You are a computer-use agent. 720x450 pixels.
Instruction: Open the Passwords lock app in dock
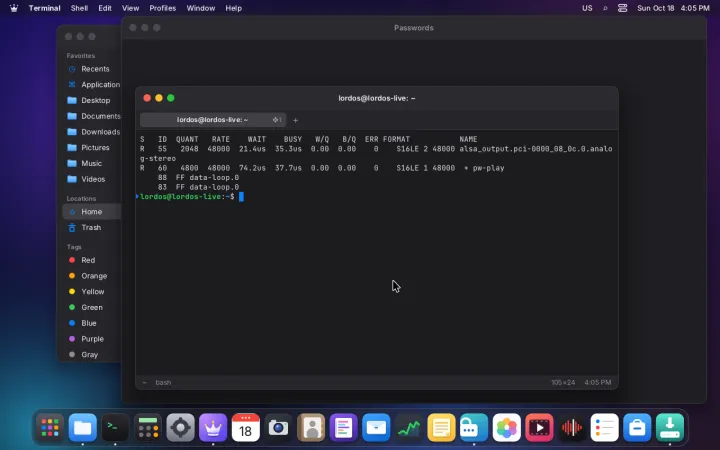point(474,428)
